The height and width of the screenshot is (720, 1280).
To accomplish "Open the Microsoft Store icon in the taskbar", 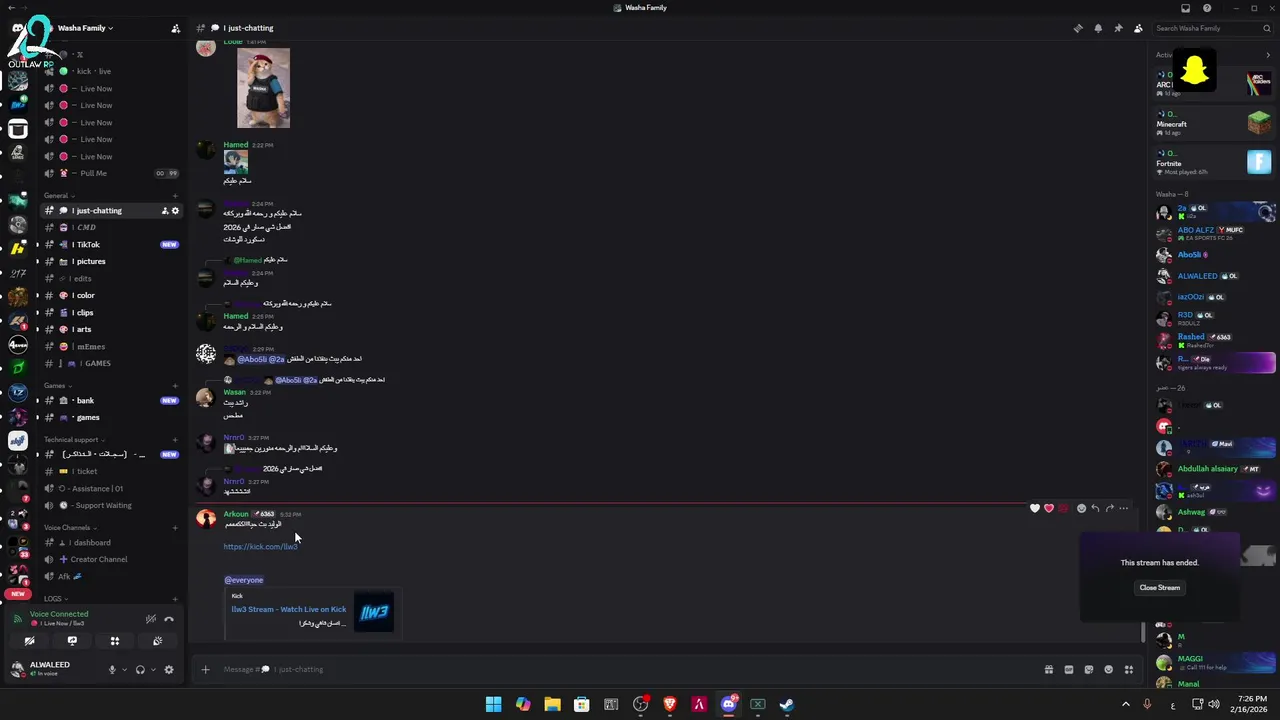I will (582, 704).
